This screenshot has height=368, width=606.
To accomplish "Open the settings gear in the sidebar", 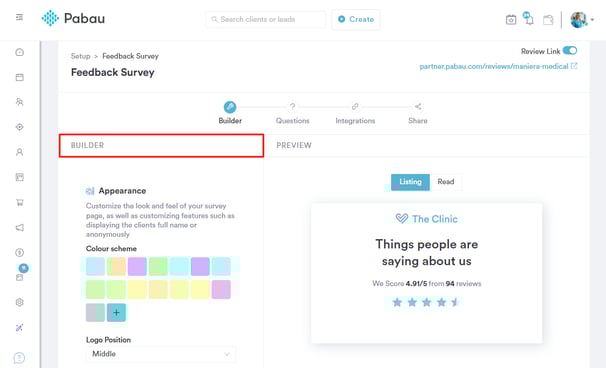I will tap(19, 302).
